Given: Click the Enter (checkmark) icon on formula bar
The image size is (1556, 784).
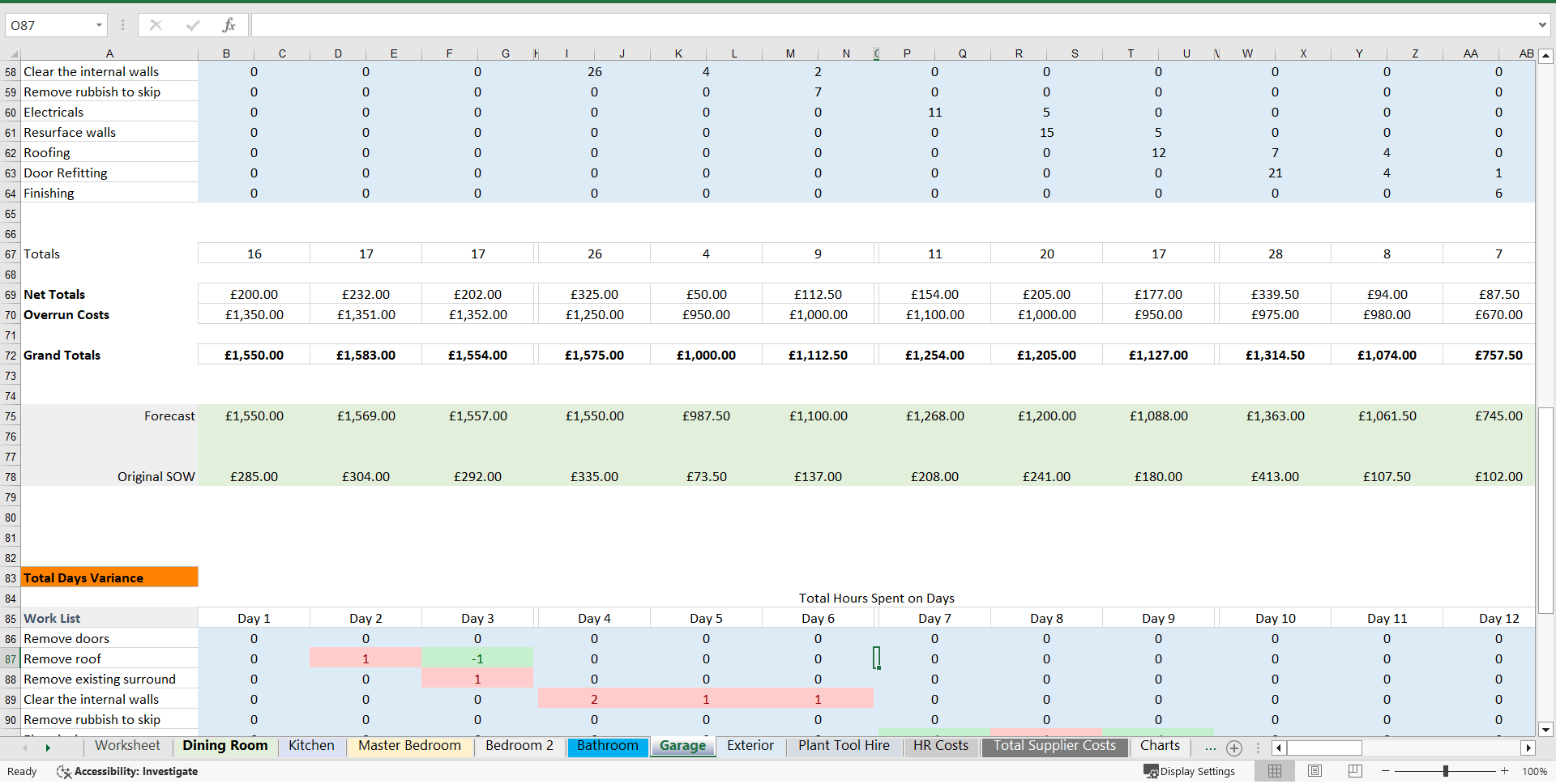Looking at the screenshot, I should point(192,24).
